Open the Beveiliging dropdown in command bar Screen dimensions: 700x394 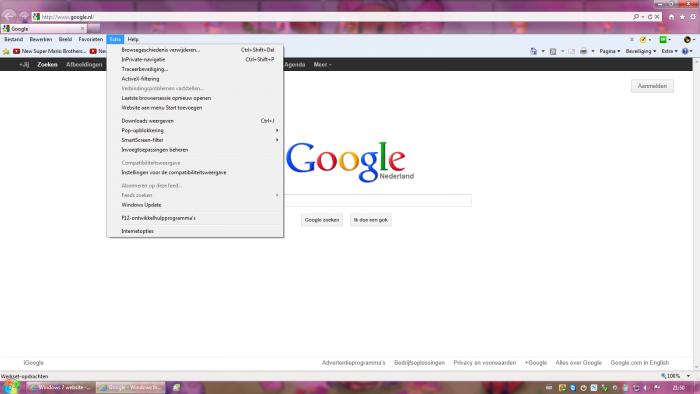click(641, 51)
